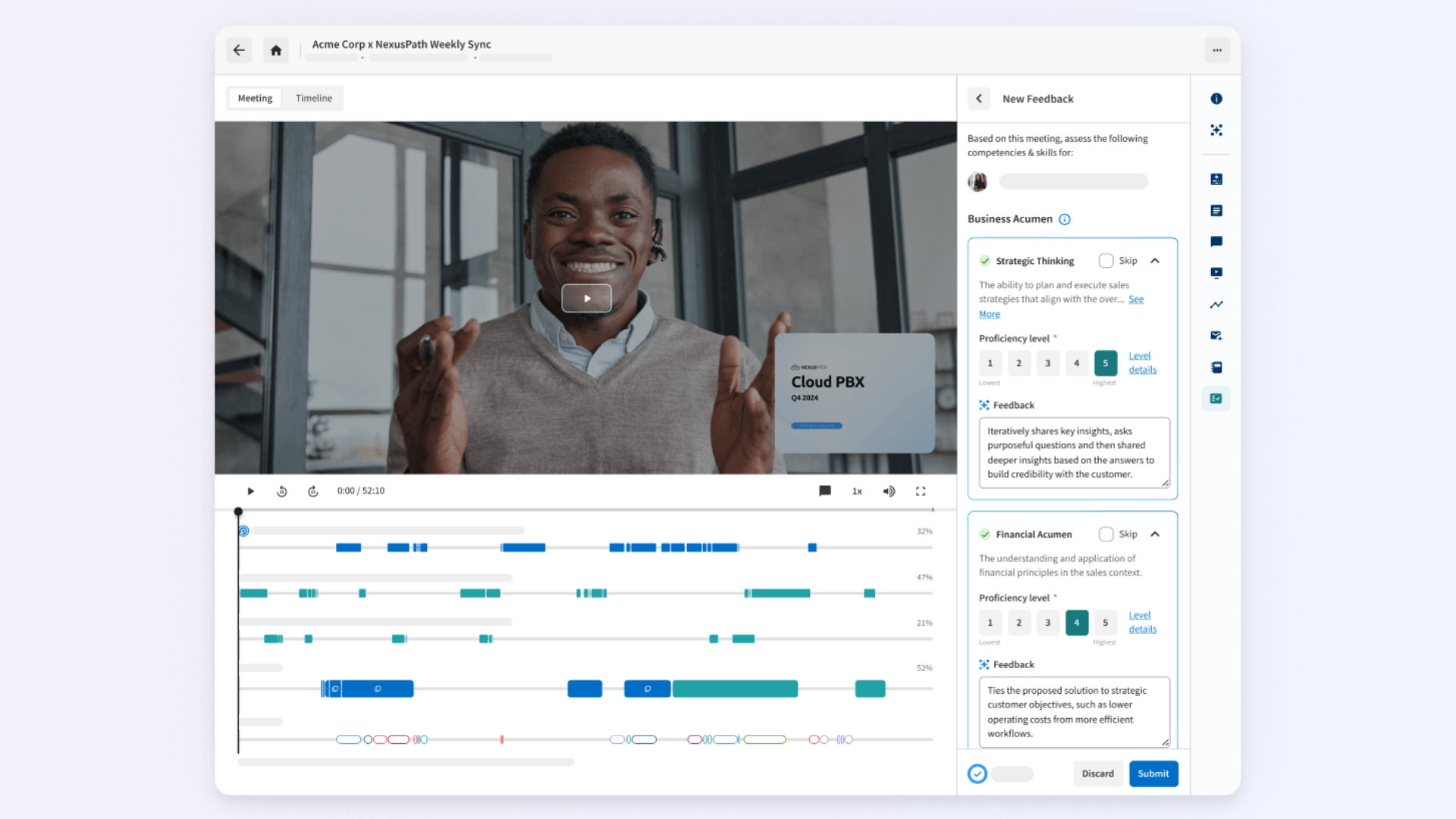
Task: Switch to the Timeline tab
Action: pyautogui.click(x=314, y=99)
